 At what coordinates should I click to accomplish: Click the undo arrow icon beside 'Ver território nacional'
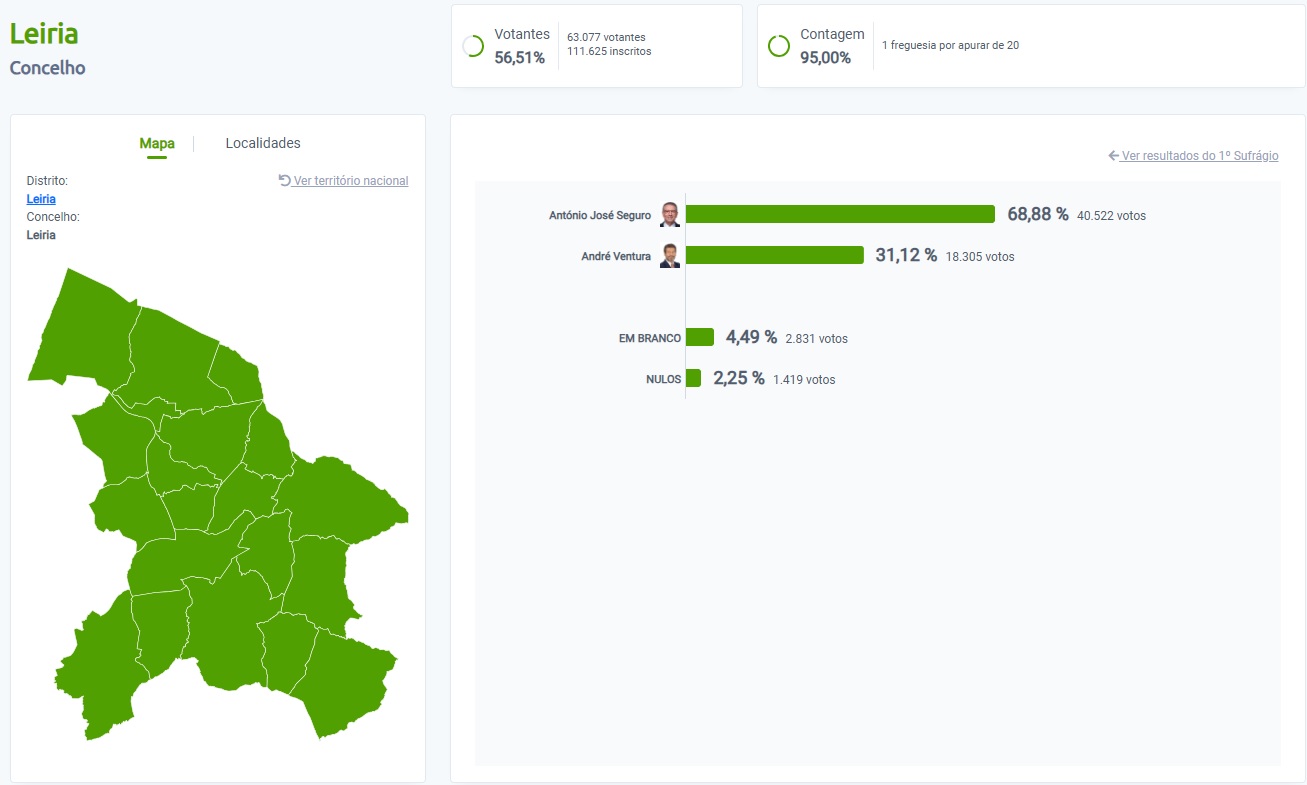click(285, 181)
